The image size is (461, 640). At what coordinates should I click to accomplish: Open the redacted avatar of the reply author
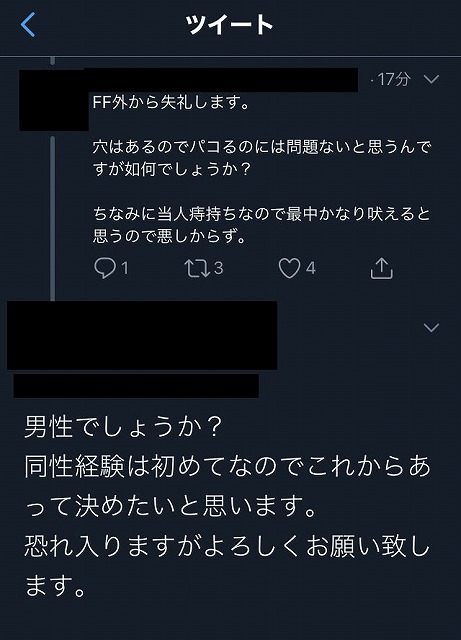tap(54, 100)
